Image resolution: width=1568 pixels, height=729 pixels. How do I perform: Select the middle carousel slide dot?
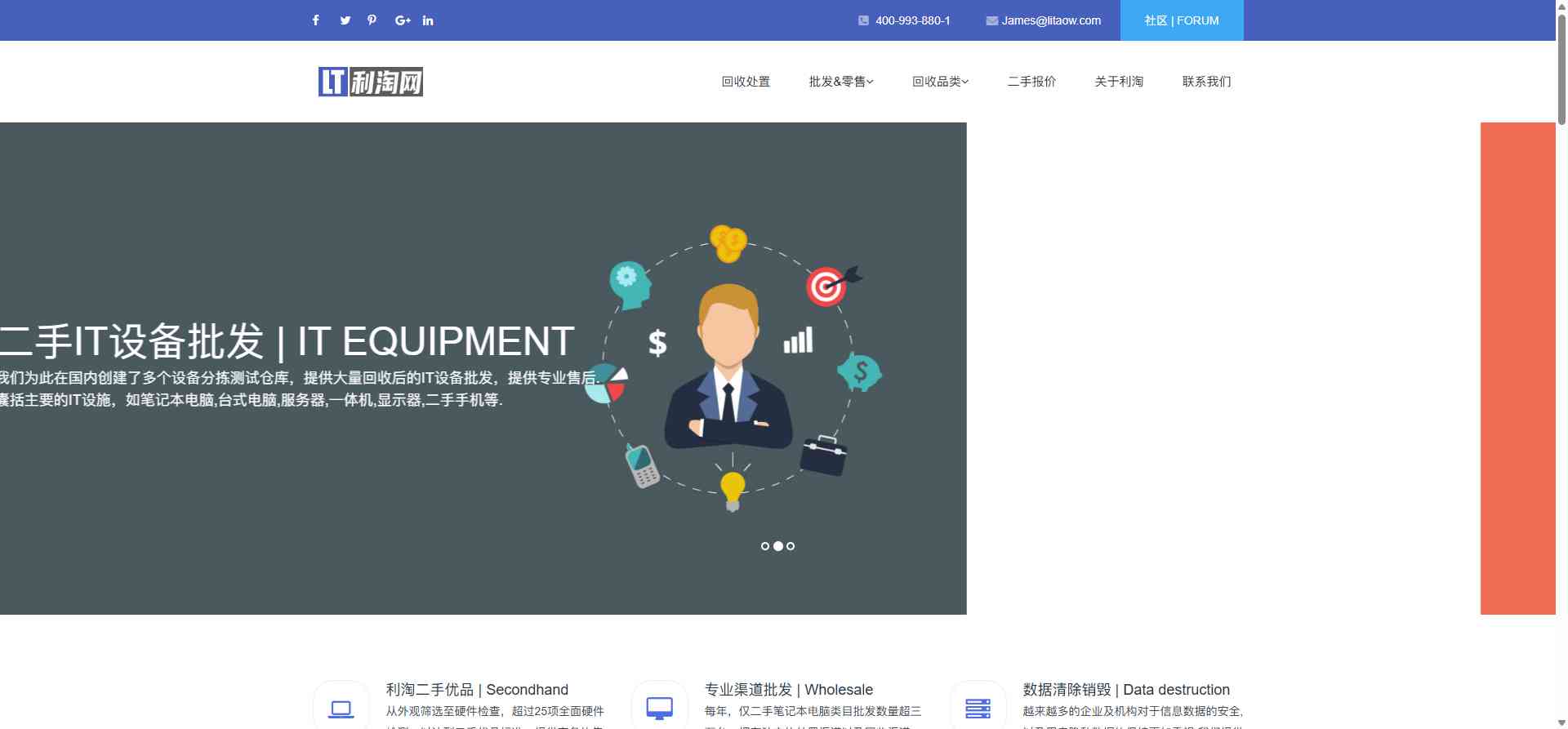pyautogui.click(x=778, y=546)
